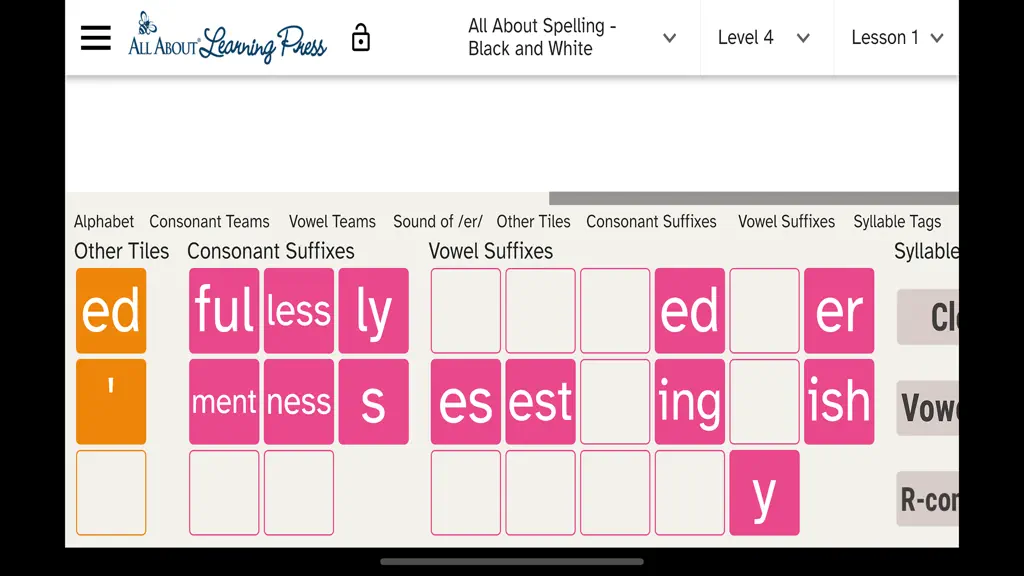Click the All About Learning Press logo
Viewport: 1024px width, 576px height.
(x=227, y=38)
